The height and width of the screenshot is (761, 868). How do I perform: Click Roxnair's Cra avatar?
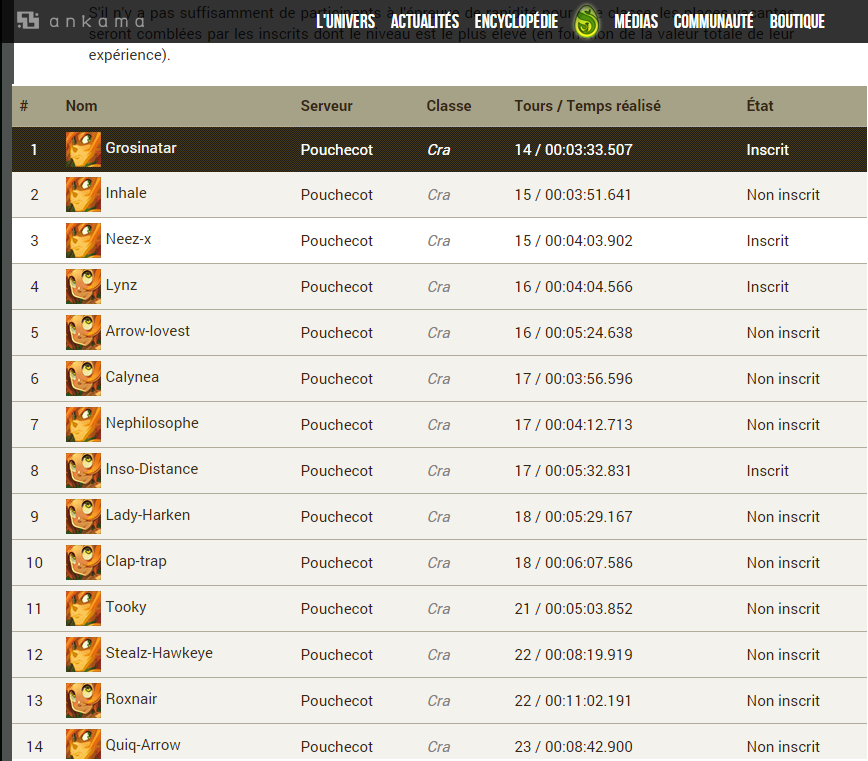pyautogui.click(x=84, y=700)
